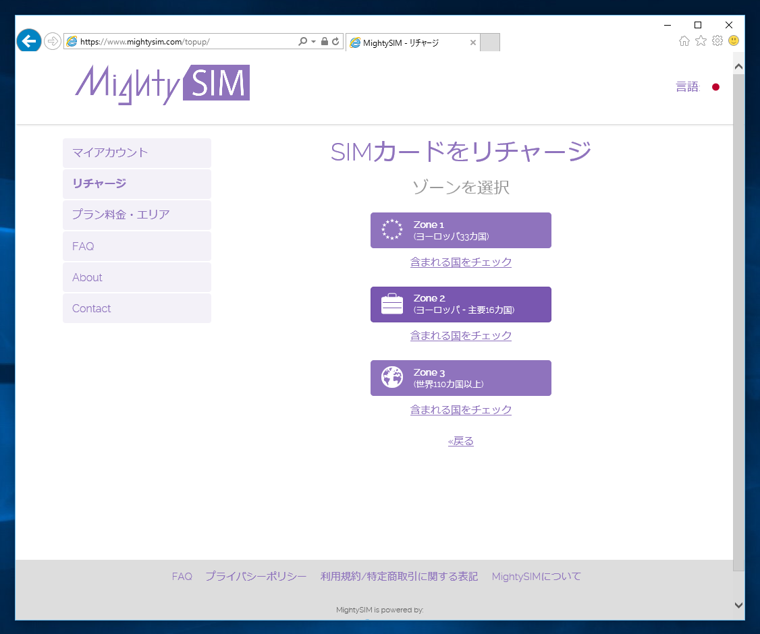Viewport: 760px width, 634px height.
Task: Click the 言語 language label
Action: coord(688,87)
